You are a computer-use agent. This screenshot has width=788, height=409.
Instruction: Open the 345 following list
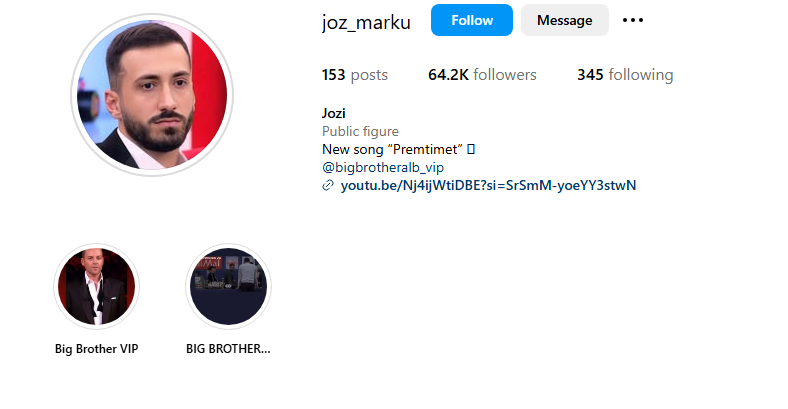(625, 75)
